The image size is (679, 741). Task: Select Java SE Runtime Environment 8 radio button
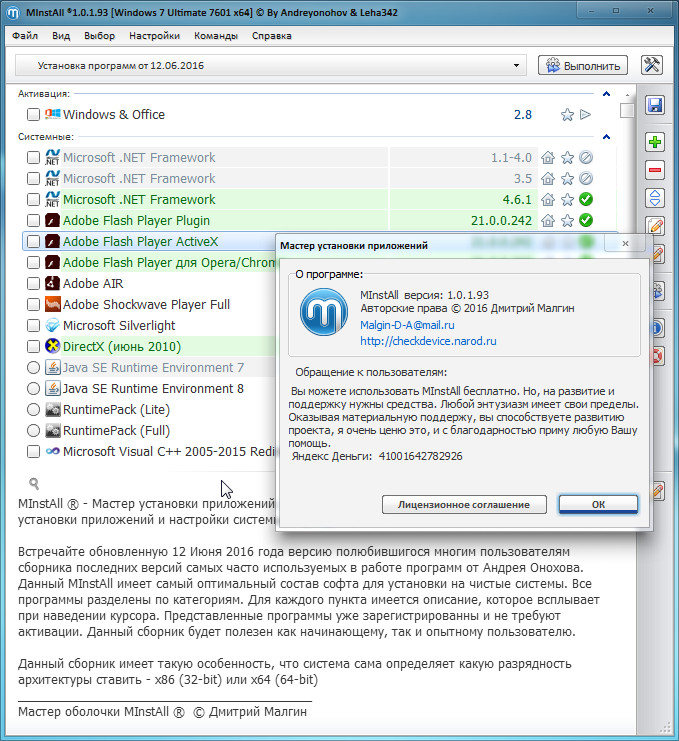[33, 388]
